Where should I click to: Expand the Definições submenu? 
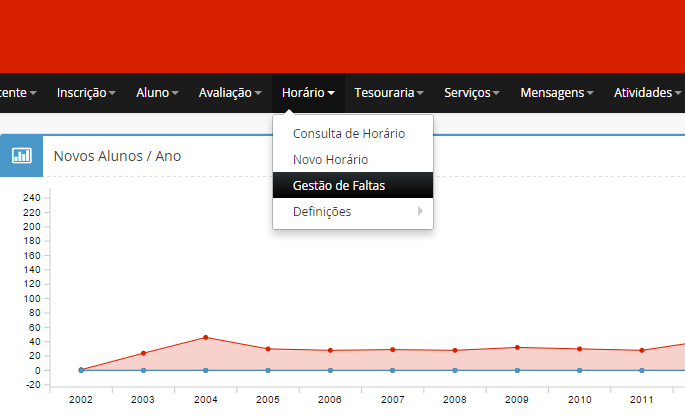322,212
